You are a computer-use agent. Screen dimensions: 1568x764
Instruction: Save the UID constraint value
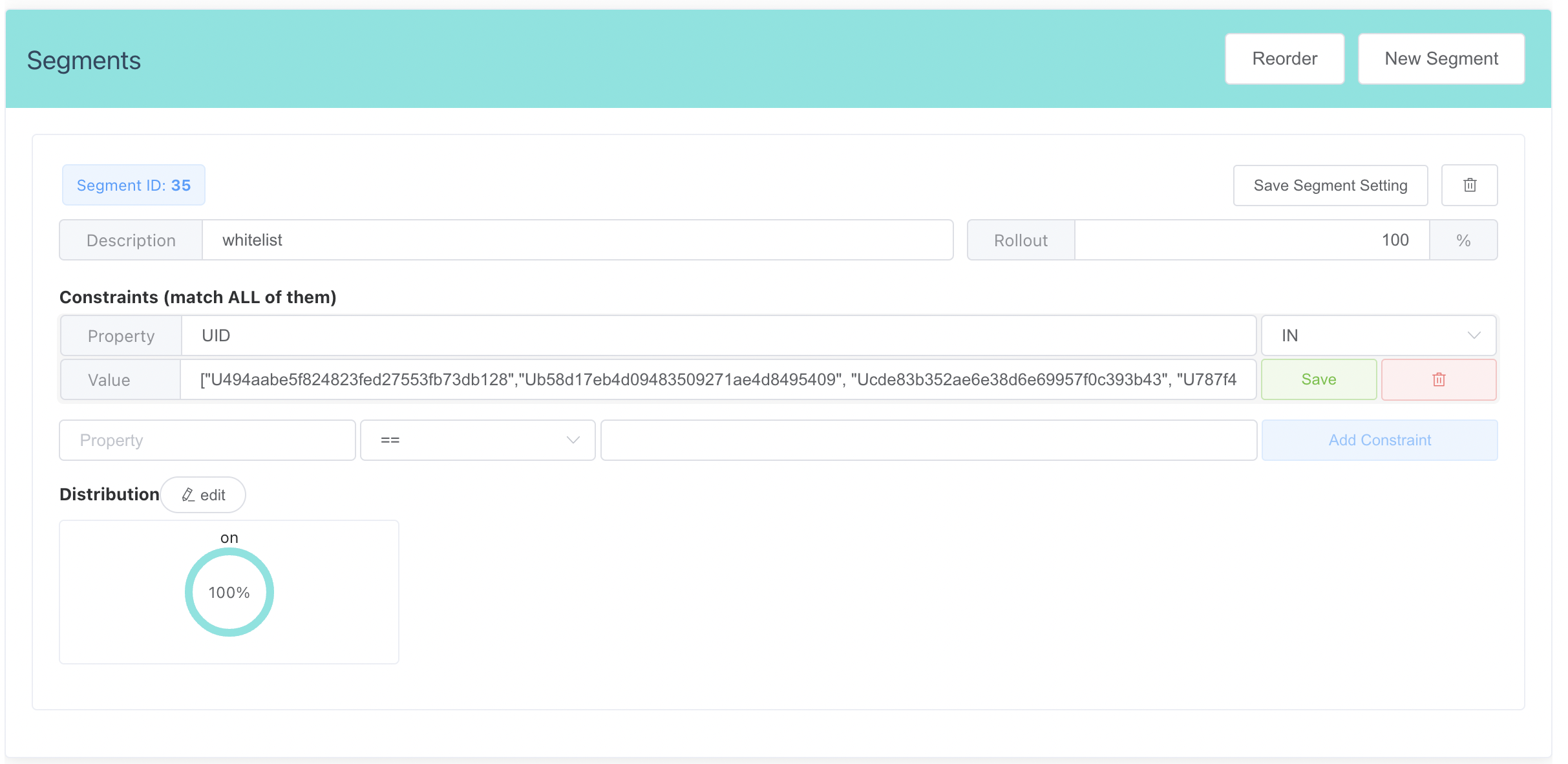tap(1319, 379)
